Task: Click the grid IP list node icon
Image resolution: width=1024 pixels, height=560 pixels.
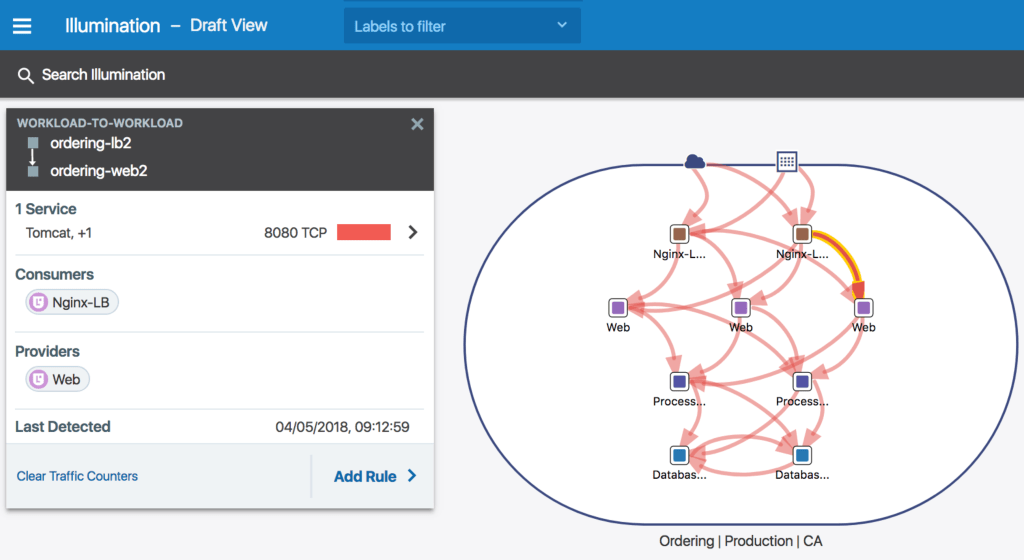Action: click(x=787, y=161)
